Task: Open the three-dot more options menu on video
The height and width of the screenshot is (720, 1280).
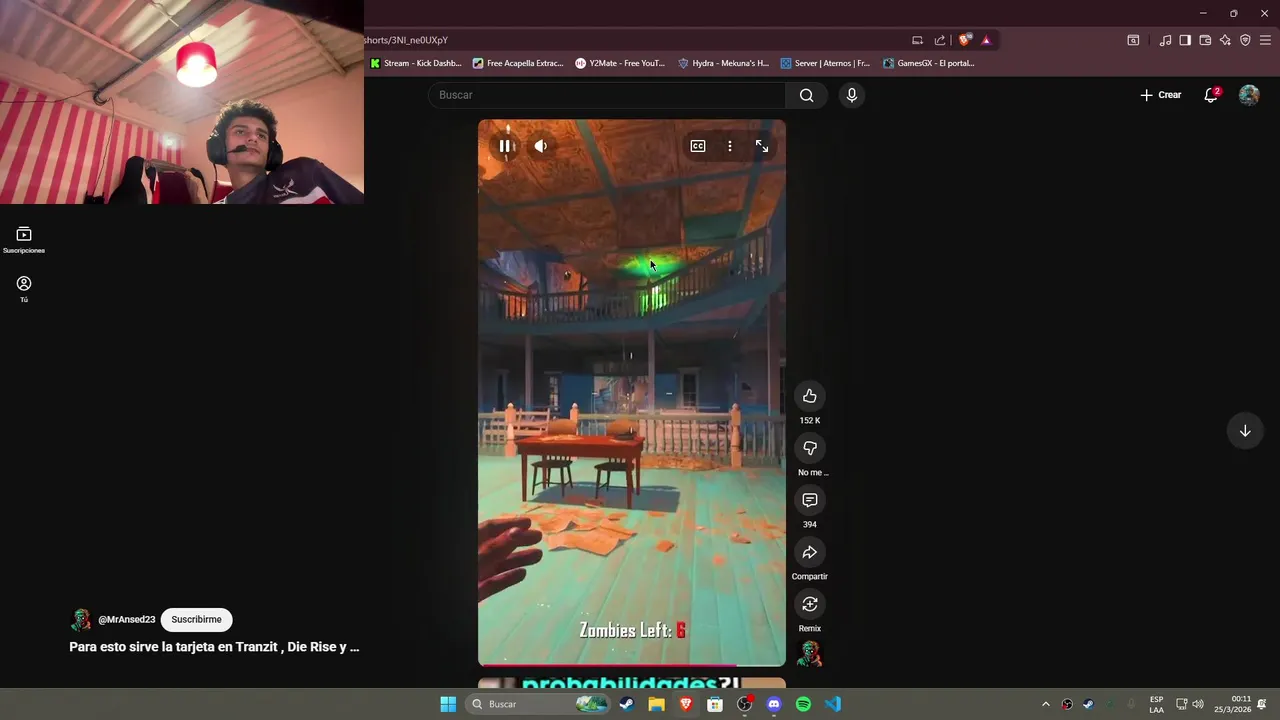Action: [x=730, y=146]
